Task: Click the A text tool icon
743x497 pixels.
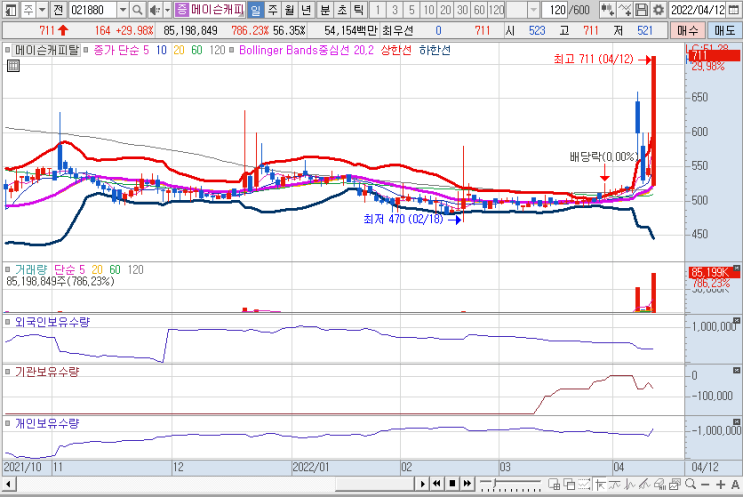Action: [735, 484]
